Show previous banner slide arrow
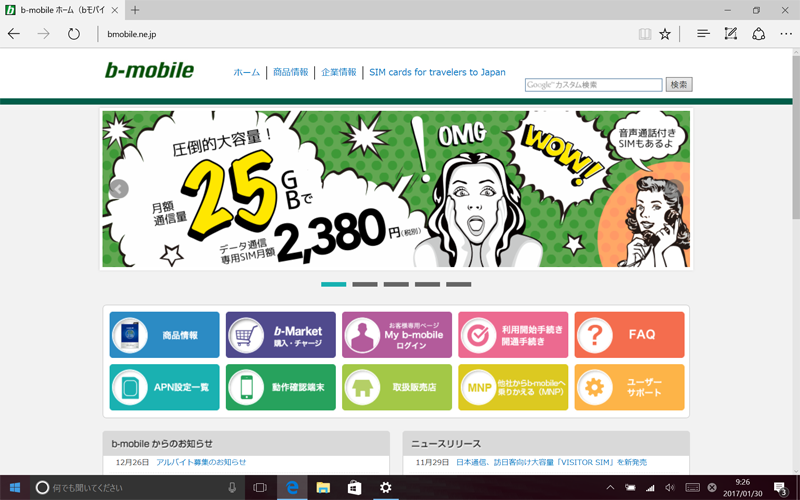Viewport: 800px width, 500px height. click(118, 189)
